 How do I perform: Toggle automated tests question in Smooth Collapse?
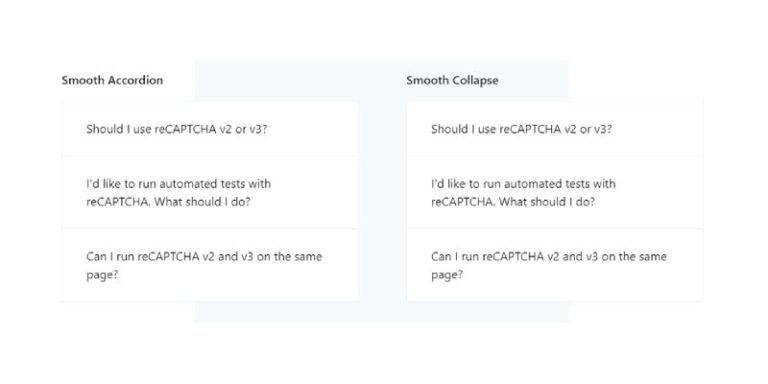pyautogui.click(x=555, y=192)
